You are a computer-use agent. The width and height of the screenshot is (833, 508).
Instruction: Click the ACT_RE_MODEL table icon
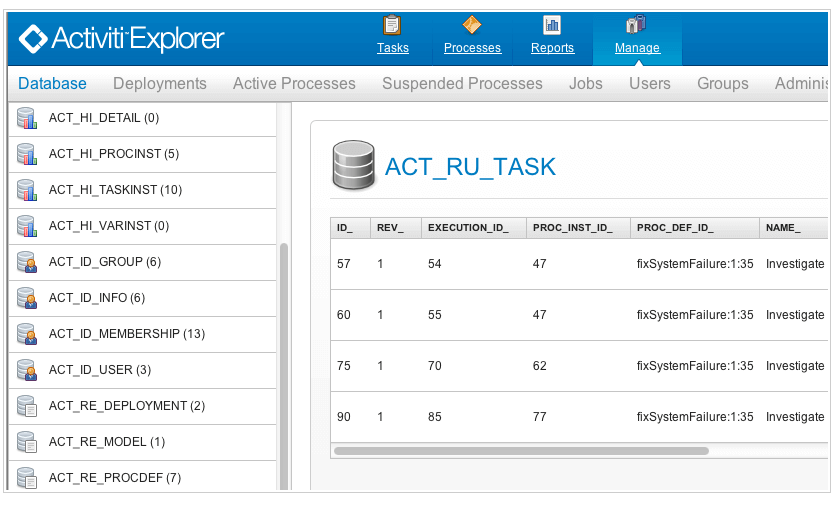coord(27,442)
